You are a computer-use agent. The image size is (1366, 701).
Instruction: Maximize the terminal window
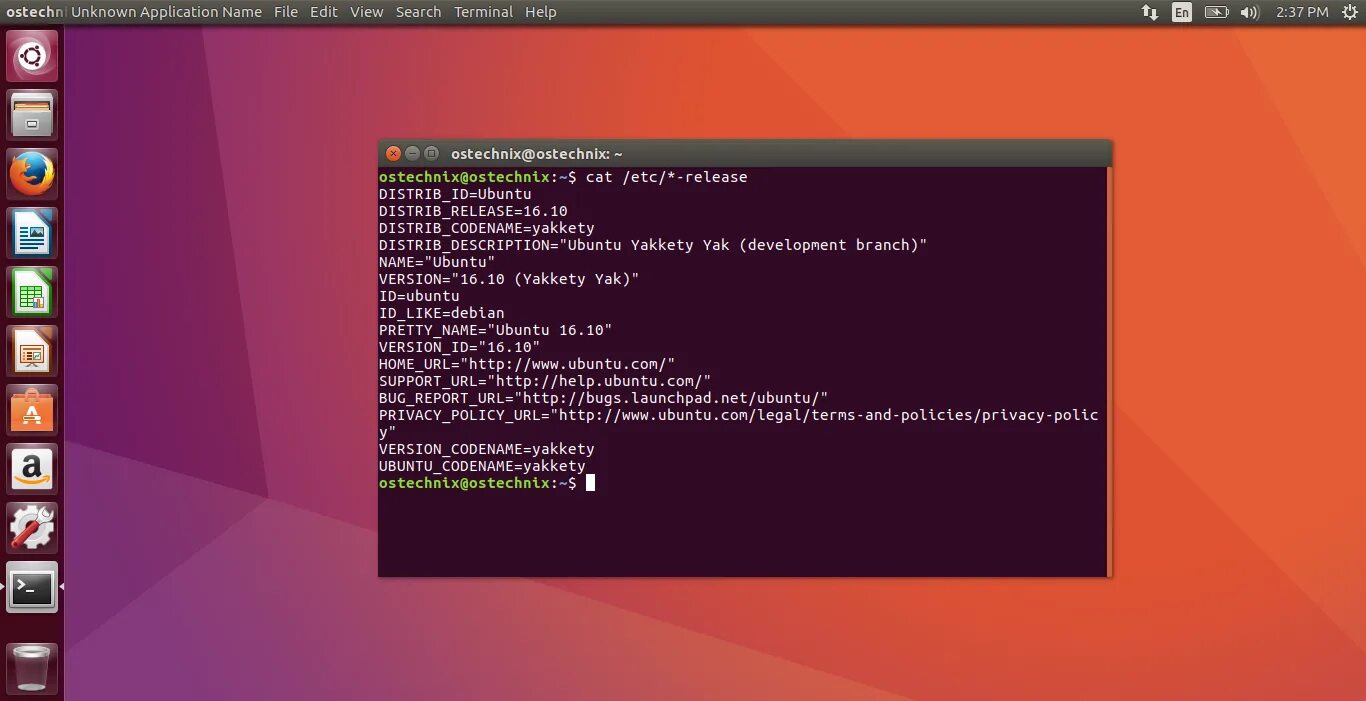coord(431,153)
